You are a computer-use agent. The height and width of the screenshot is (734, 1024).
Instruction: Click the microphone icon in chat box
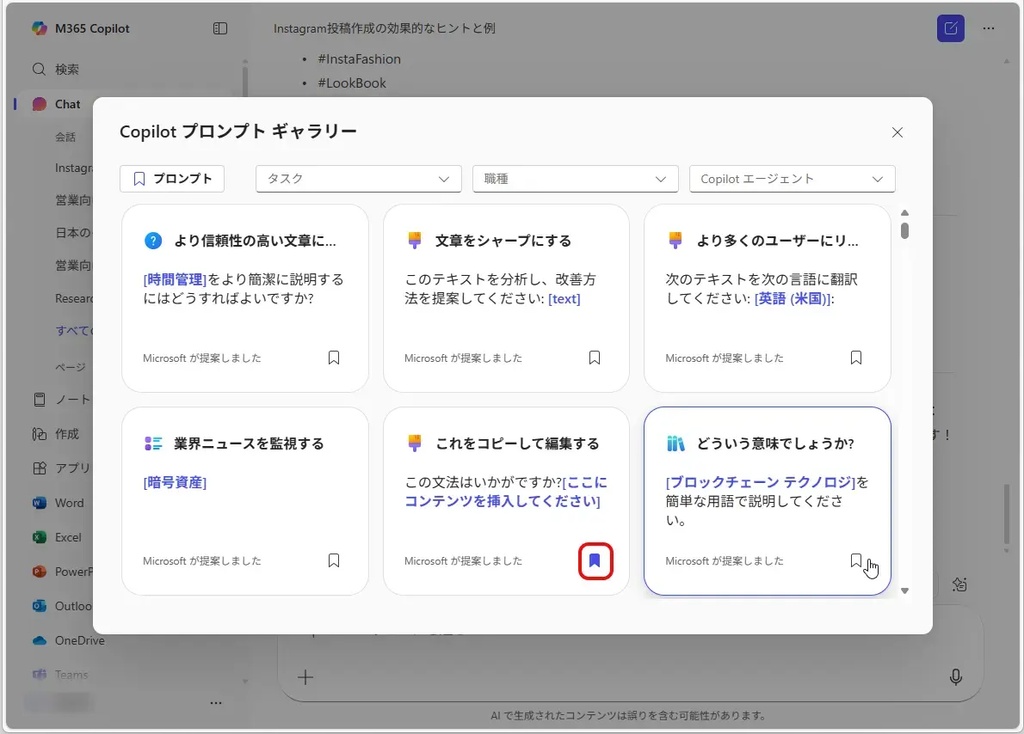[x=955, y=677]
